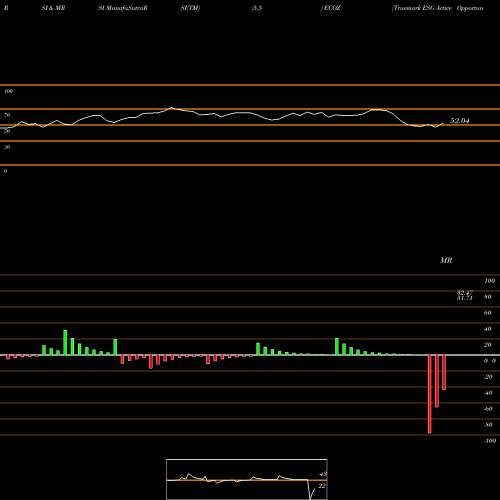Click the 'SI(TM)' header label
This screenshot has width=500, height=500.
click(x=190, y=8)
